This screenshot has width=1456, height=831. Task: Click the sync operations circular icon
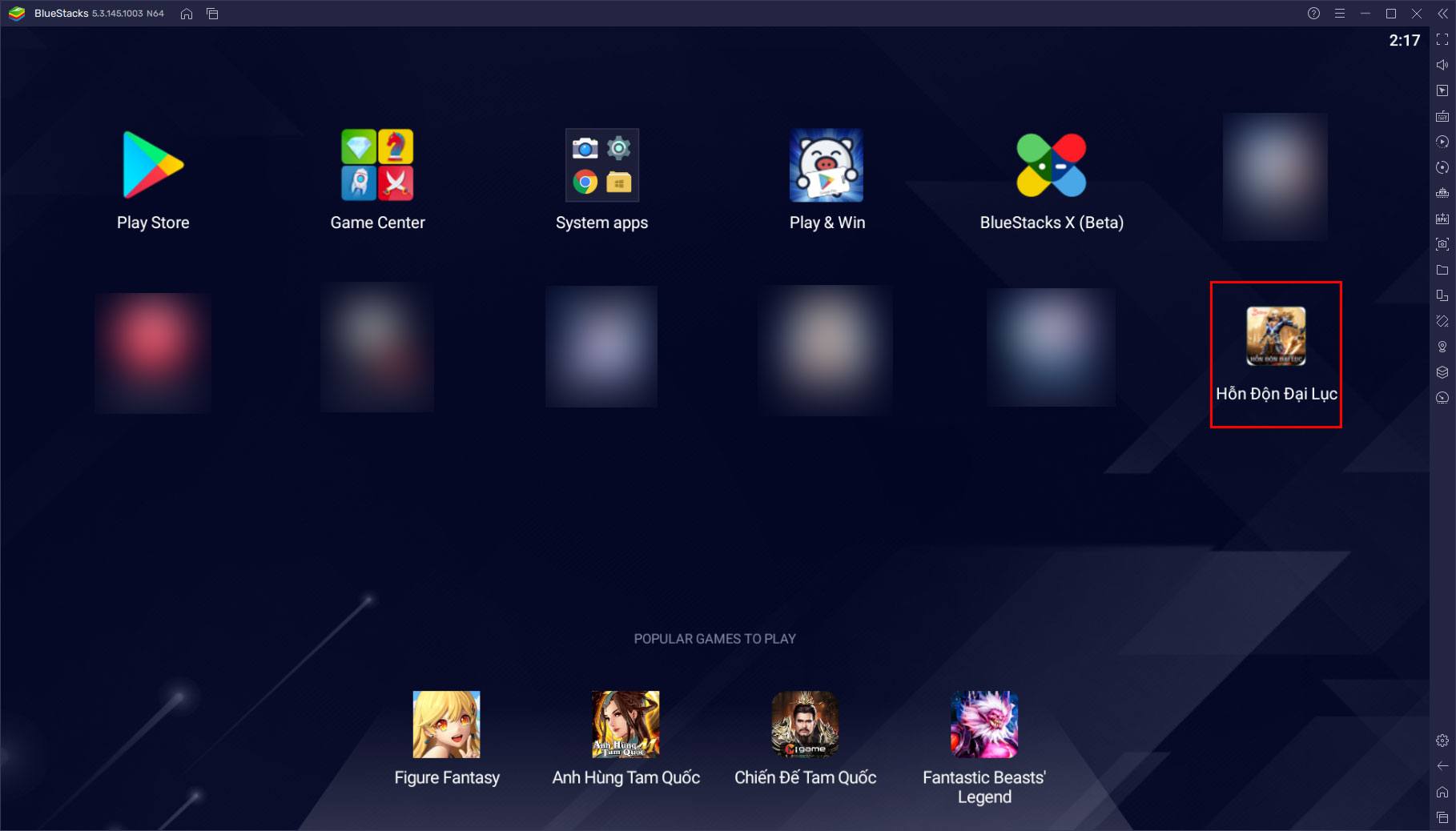click(x=1442, y=167)
